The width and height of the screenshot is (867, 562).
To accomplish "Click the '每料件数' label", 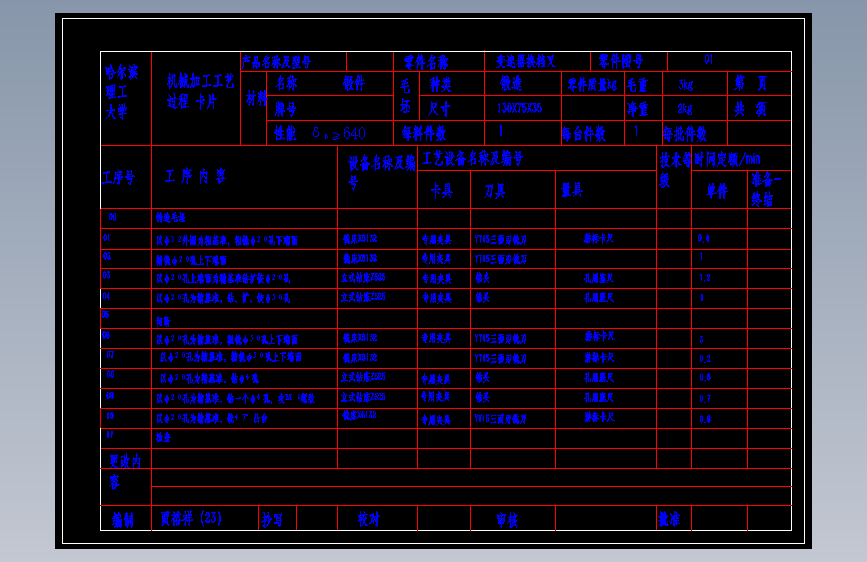I will coord(424,133).
